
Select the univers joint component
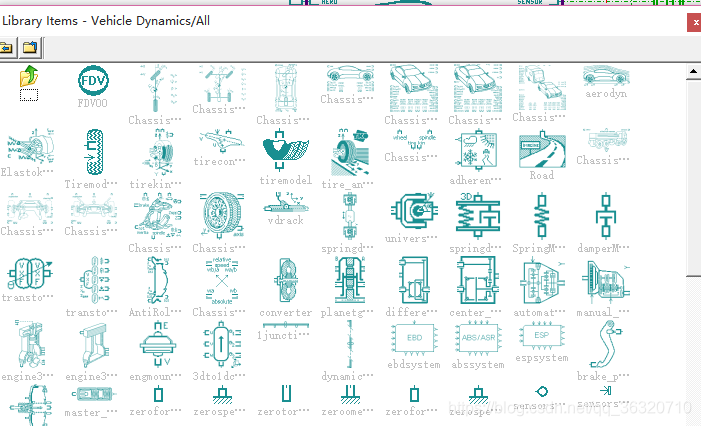[414, 211]
